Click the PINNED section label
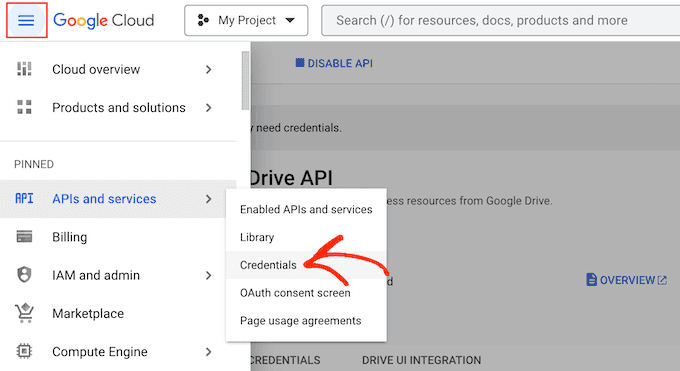680x371 pixels. pos(34,164)
